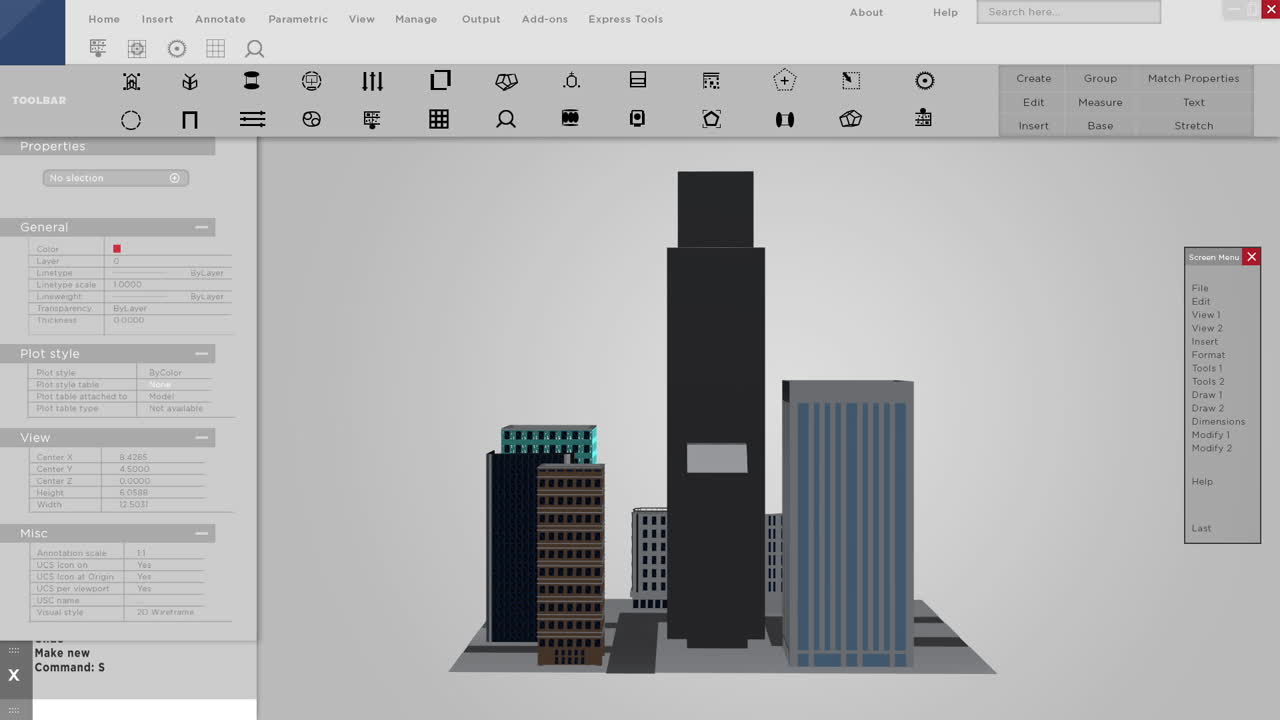Open the Output menu
The height and width of the screenshot is (720, 1280).
point(481,19)
